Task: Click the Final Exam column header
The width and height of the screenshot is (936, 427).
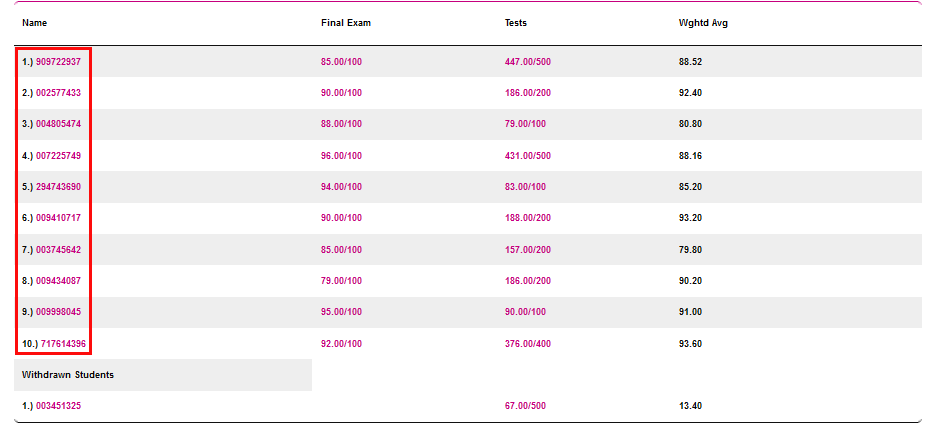Action: click(345, 23)
